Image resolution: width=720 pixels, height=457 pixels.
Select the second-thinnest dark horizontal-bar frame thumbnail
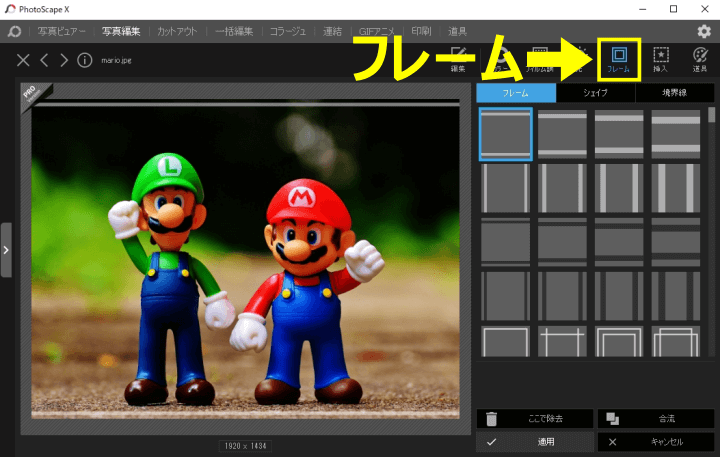[x=562, y=242]
